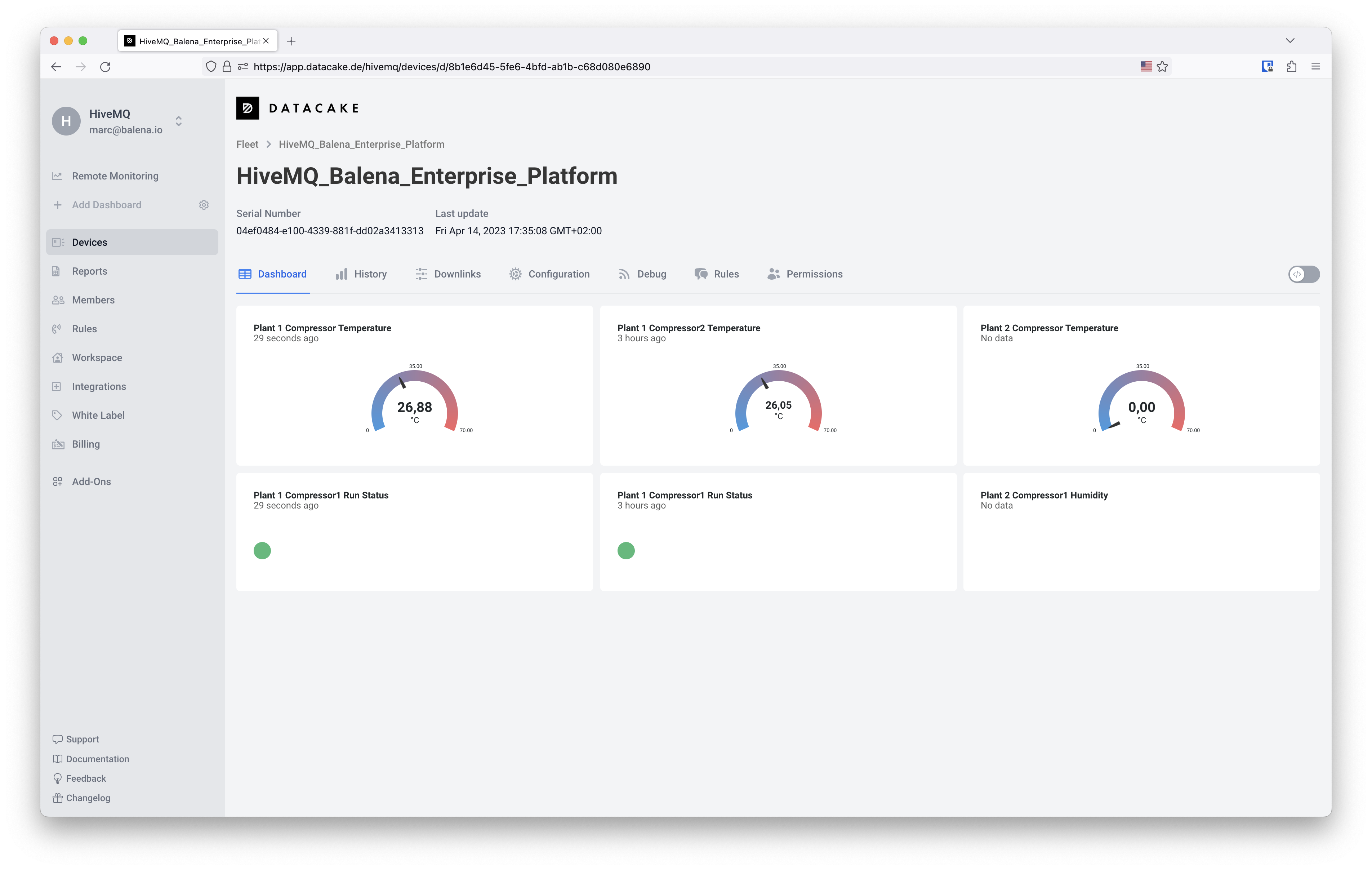Navigate to Fleet via breadcrumb link
The height and width of the screenshot is (870, 1372).
247,144
